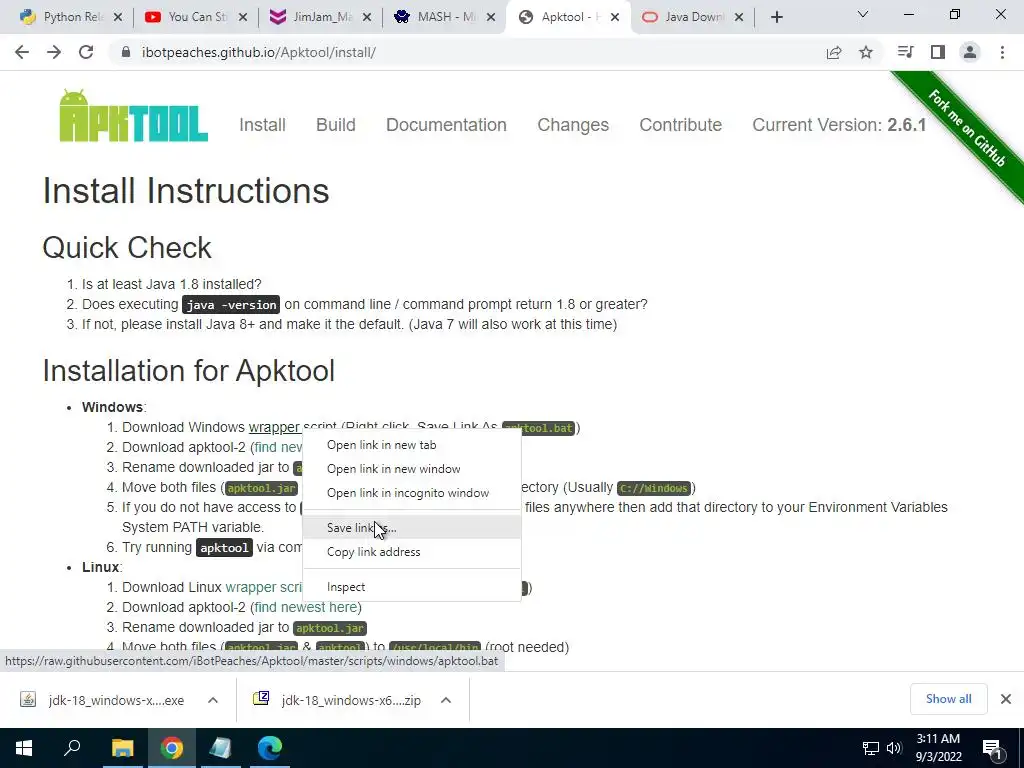Click the 'java -version' code snippet

click(231, 305)
